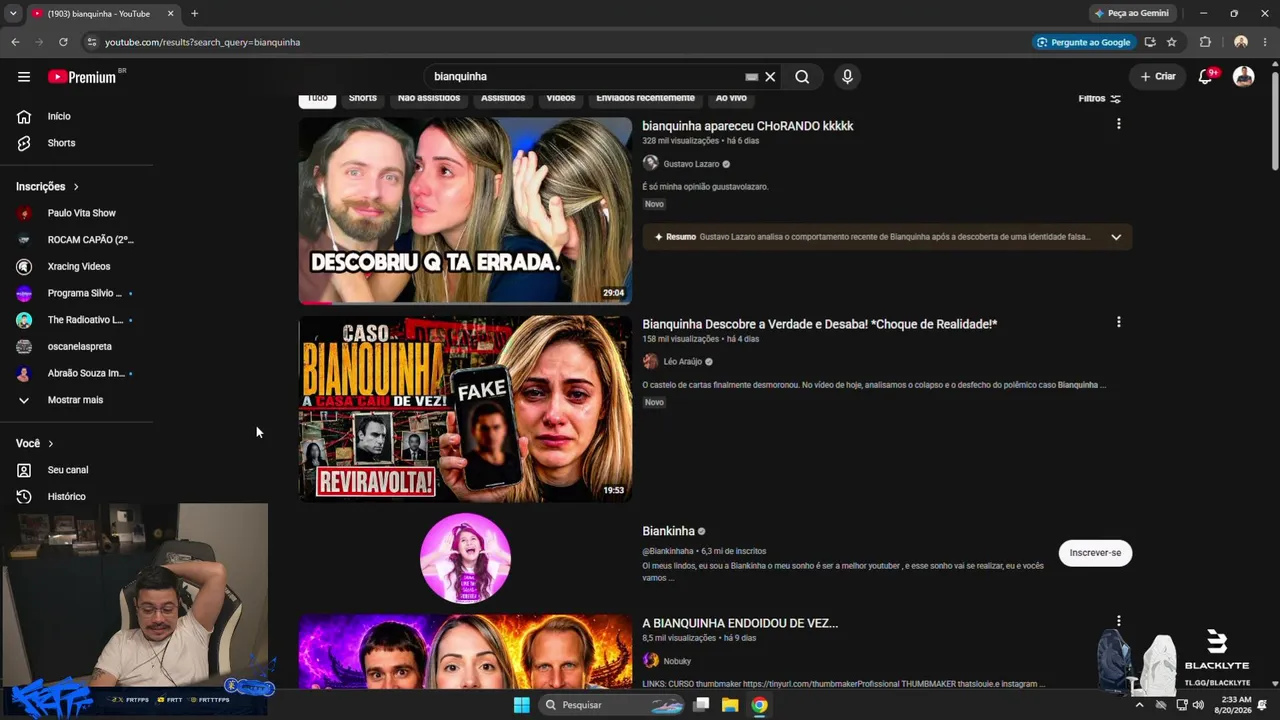Click the Peça ao Gemini button
This screenshot has height=720, width=1280.
1132,14
